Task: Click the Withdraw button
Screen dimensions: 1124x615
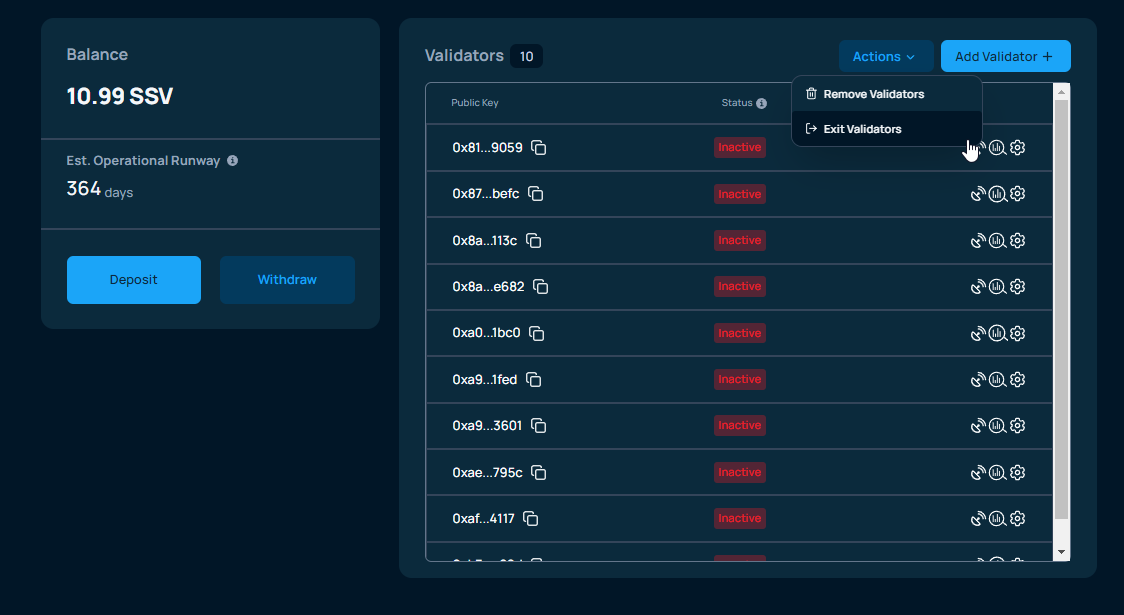Action: 287,280
